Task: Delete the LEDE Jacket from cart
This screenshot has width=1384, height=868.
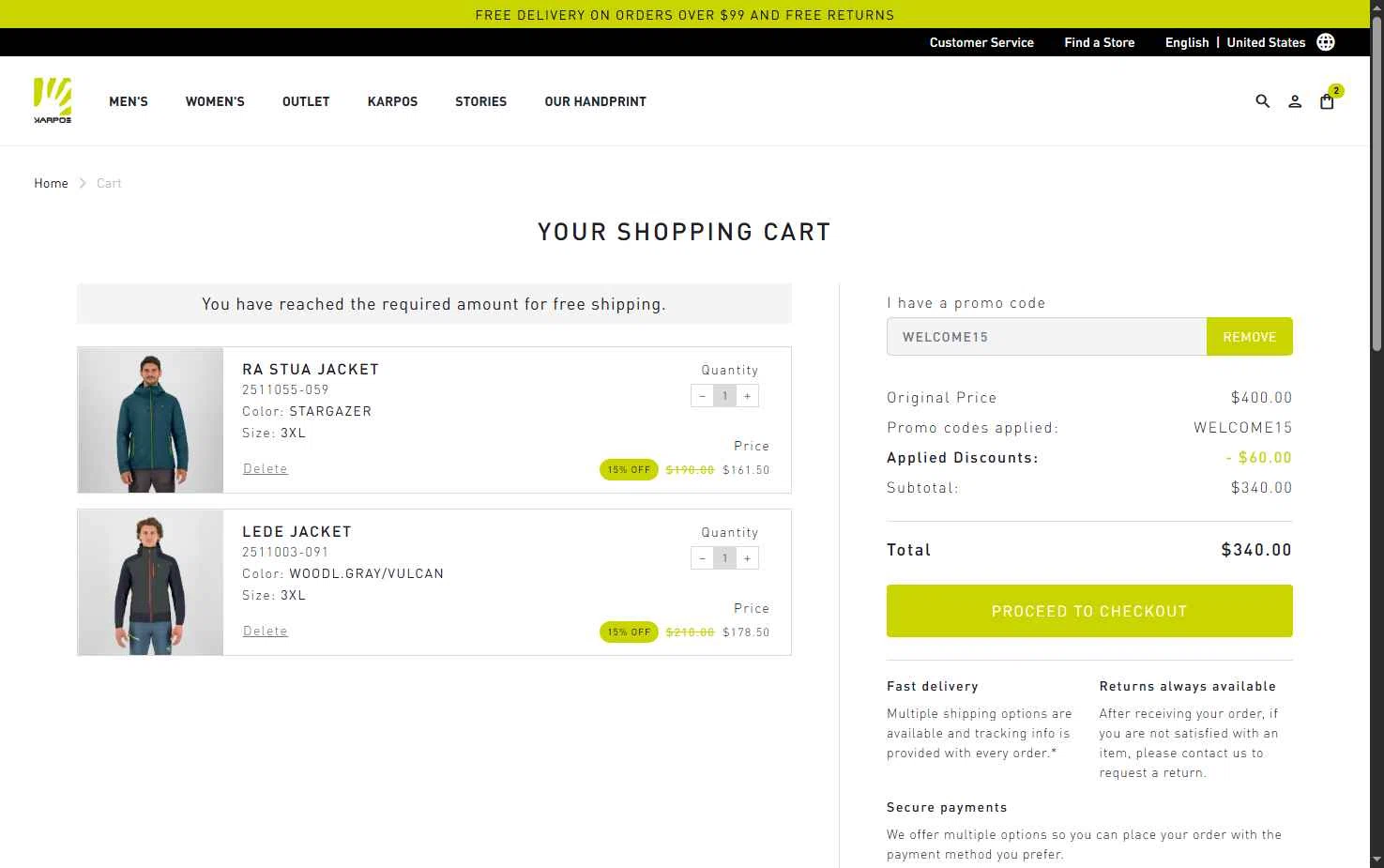Action: [266, 632]
